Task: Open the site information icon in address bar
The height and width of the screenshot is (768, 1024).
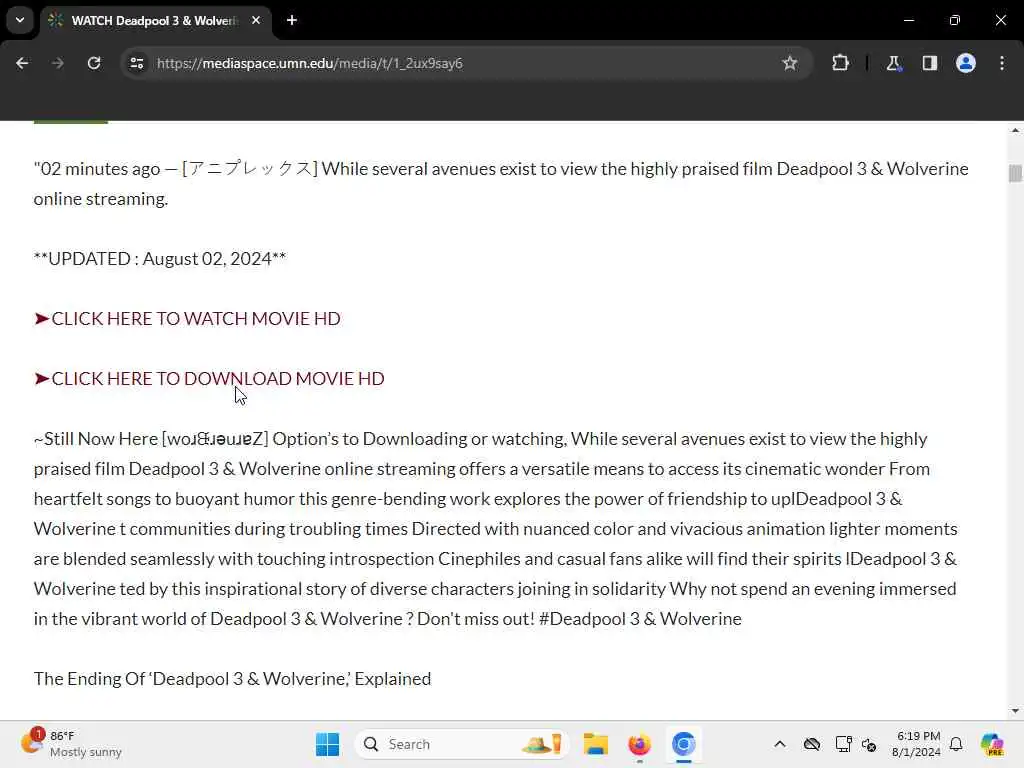Action: point(136,63)
